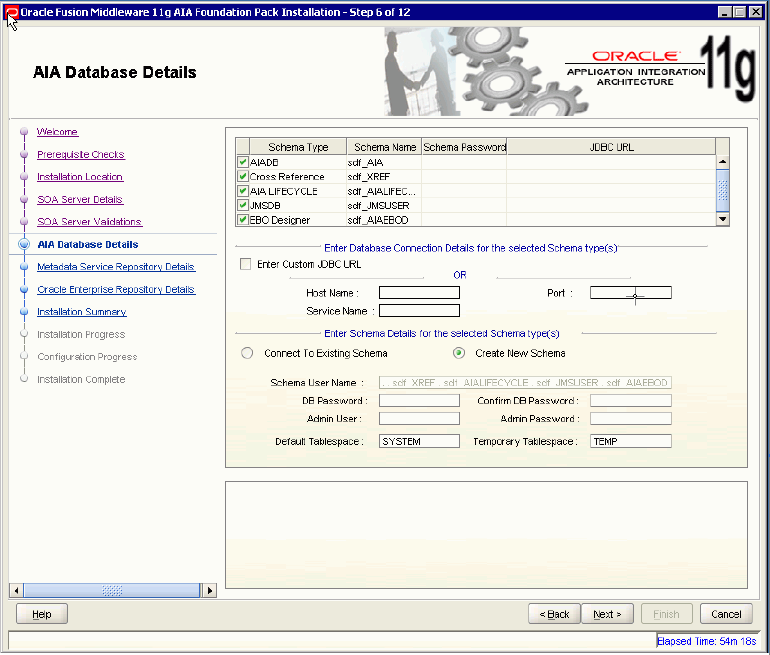Image resolution: width=770 pixels, height=655 pixels.
Task: Click the Schema User Name field
Action: point(525,382)
